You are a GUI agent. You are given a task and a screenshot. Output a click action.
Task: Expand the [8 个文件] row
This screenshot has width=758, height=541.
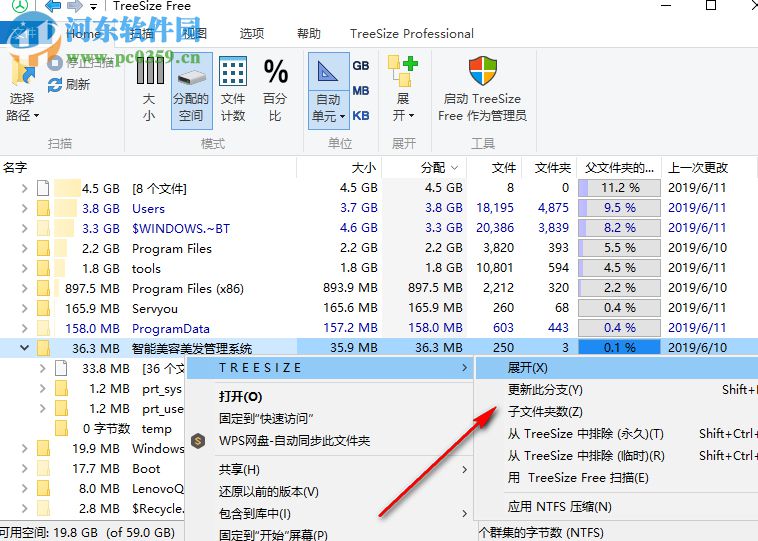[24, 188]
